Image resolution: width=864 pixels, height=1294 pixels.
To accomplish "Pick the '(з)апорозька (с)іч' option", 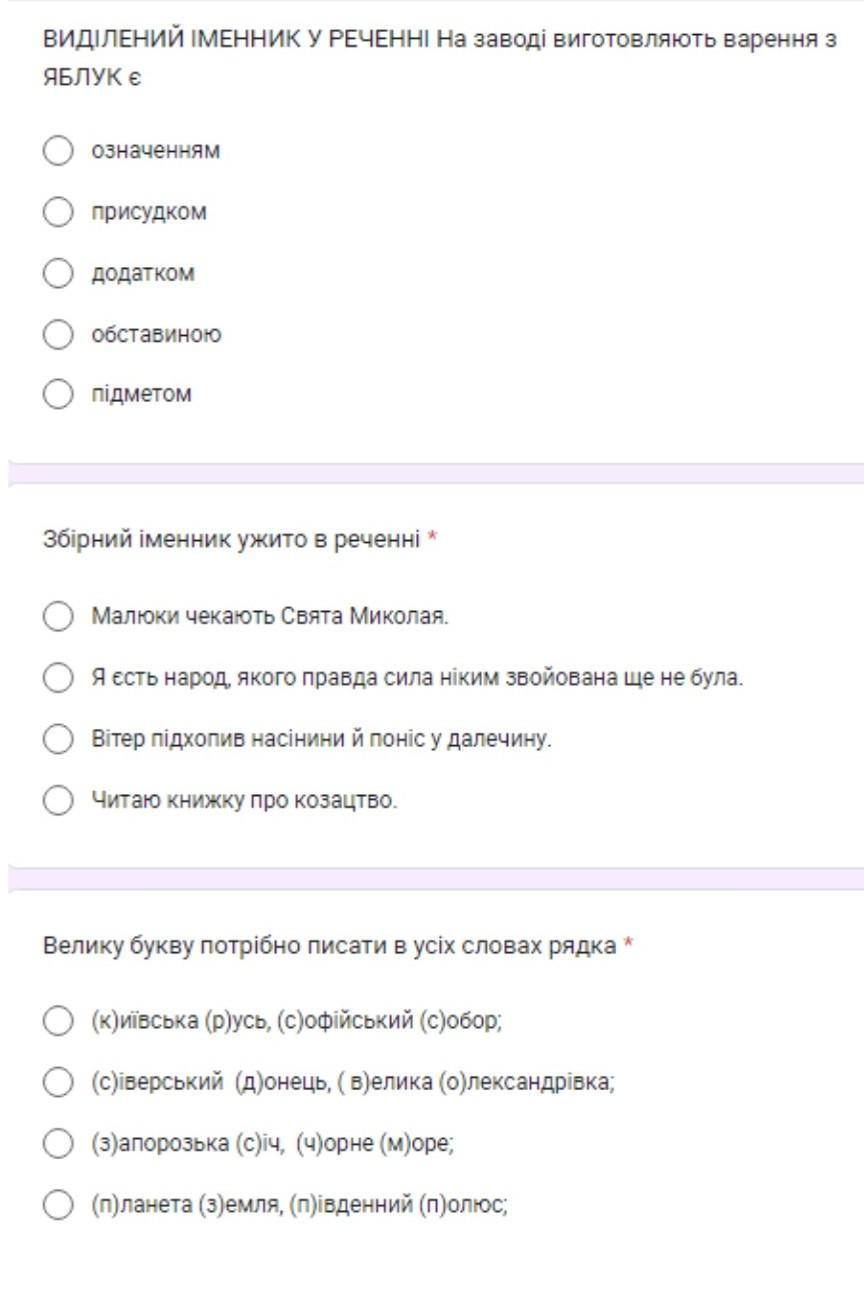I will [x=59, y=1143].
